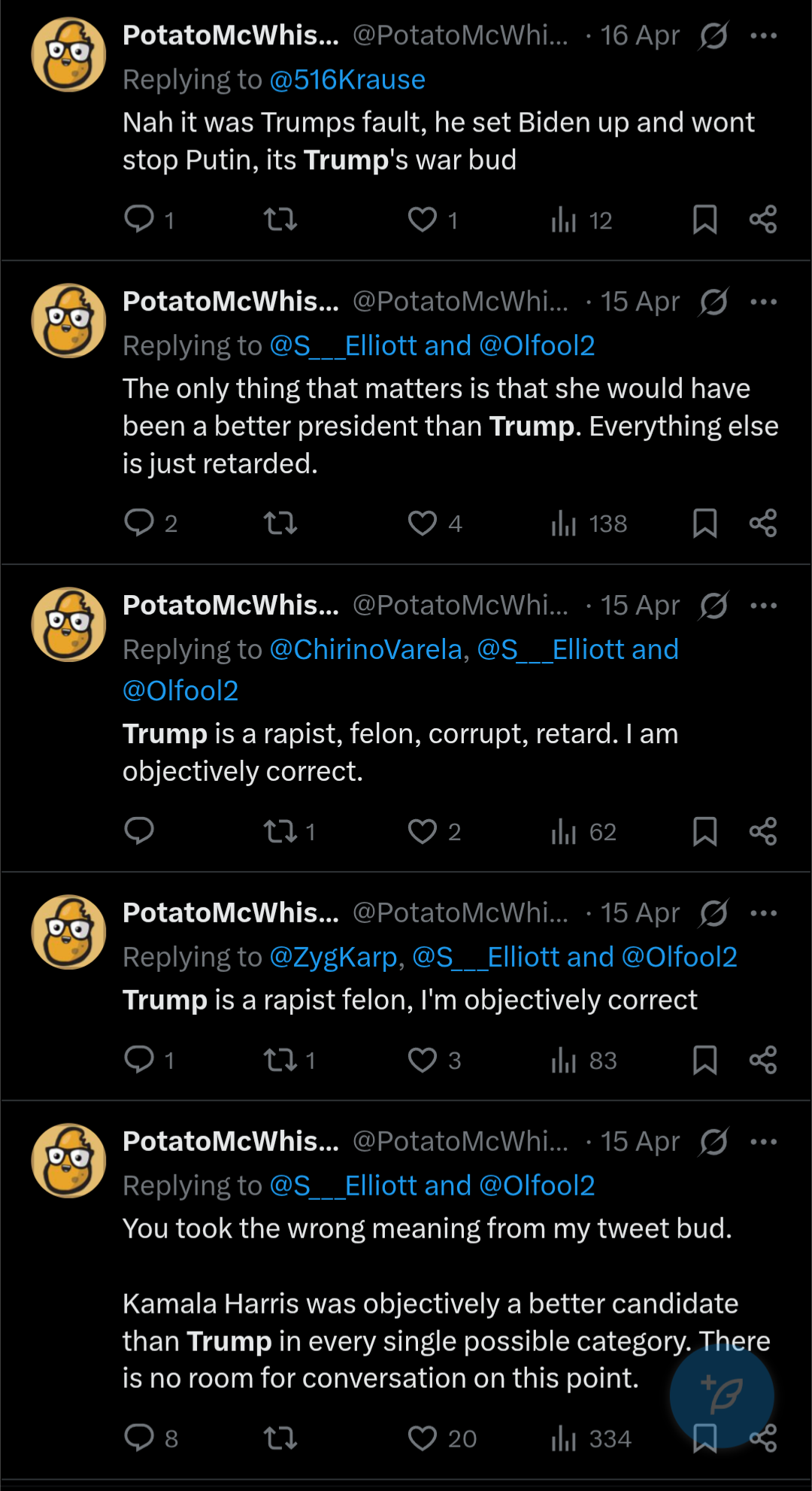Image resolution: width=812 pixels, height=1491 pixels.
Task: Tap the Grok icon on the 16 Apr tweet
Action: pyautogui.click(x=713, y=35)
